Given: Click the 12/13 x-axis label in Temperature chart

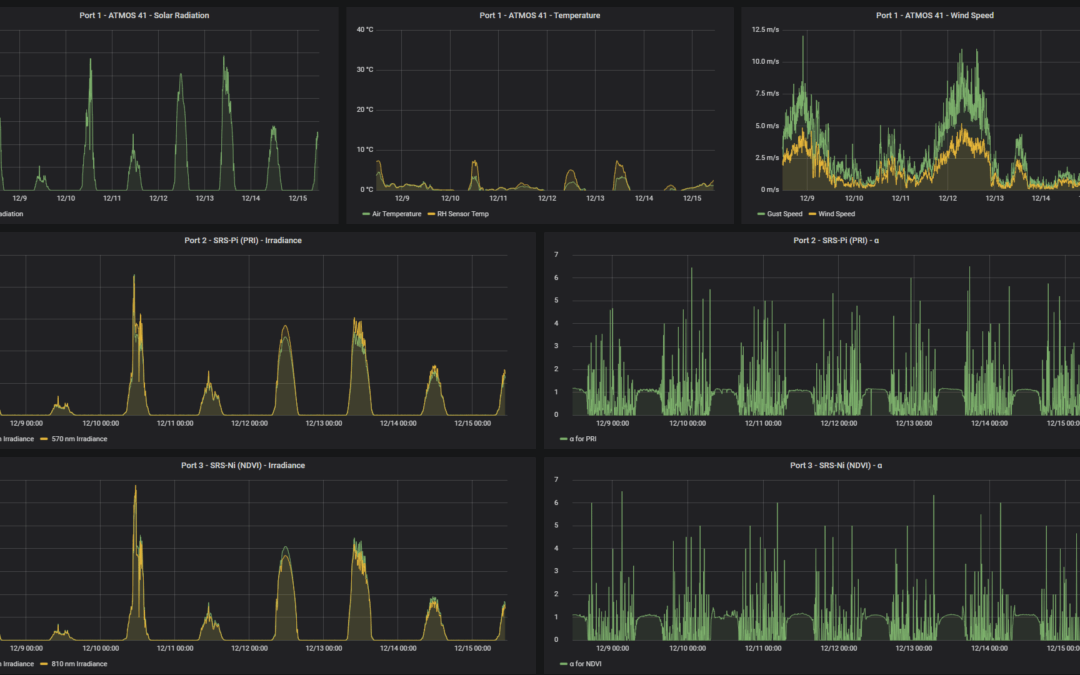Looking at the screenshot, I should tap(595, 198).
